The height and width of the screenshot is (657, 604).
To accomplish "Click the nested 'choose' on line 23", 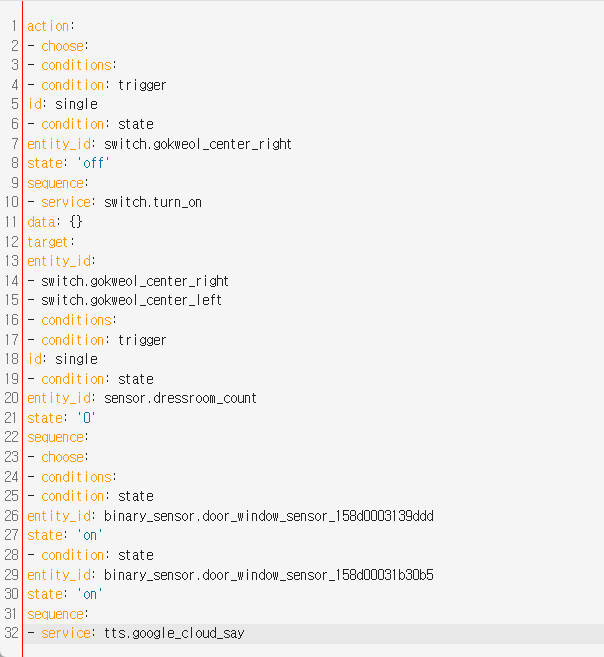I will [x=62, y=457].
